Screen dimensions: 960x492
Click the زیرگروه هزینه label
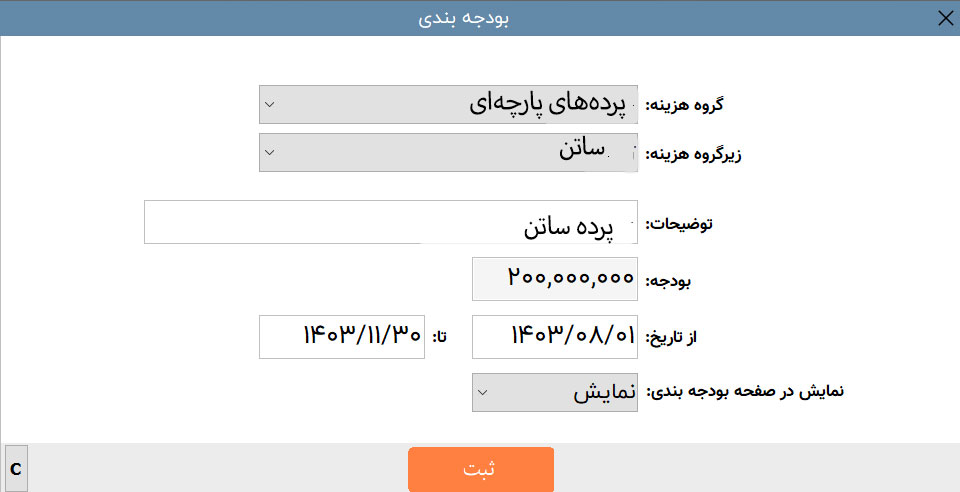pyautogui.click(x=694, y=154)
